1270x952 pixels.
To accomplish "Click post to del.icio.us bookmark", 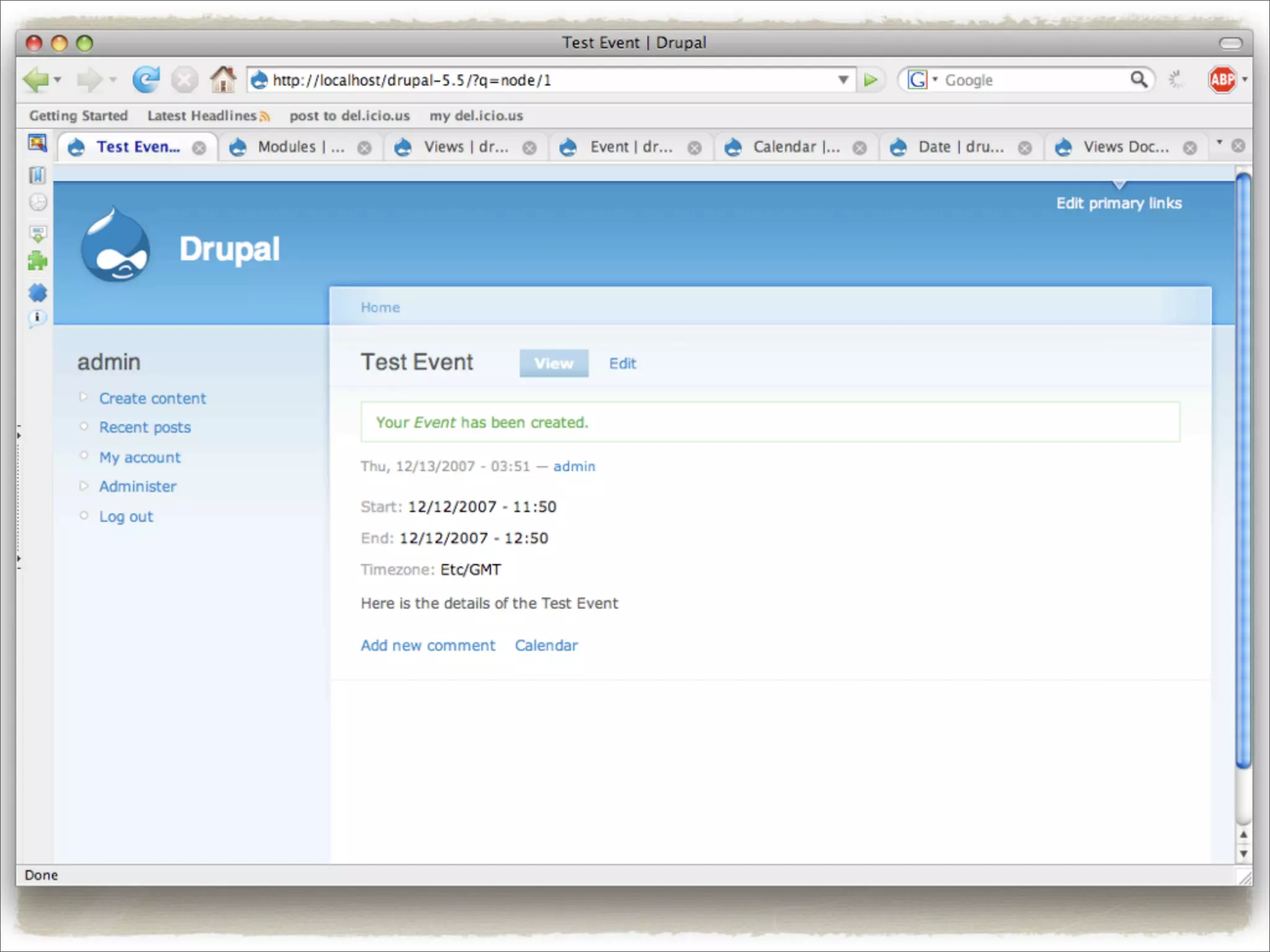I will (x=349, y=116).
